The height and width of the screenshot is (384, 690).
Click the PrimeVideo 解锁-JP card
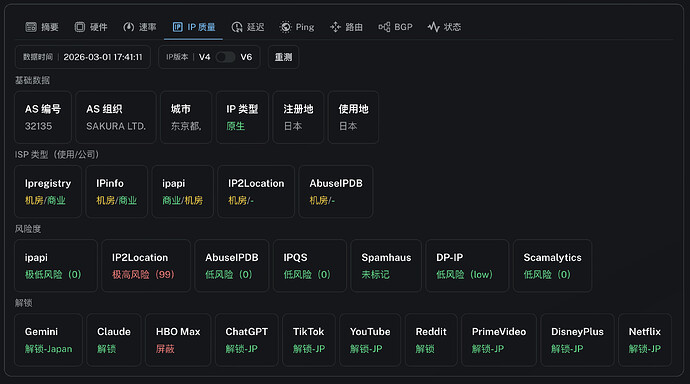pos(499,340)
